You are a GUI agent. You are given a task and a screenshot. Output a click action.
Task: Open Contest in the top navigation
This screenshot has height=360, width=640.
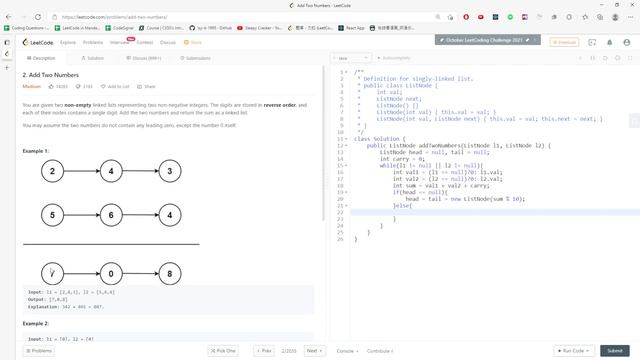tap(145, 42)
